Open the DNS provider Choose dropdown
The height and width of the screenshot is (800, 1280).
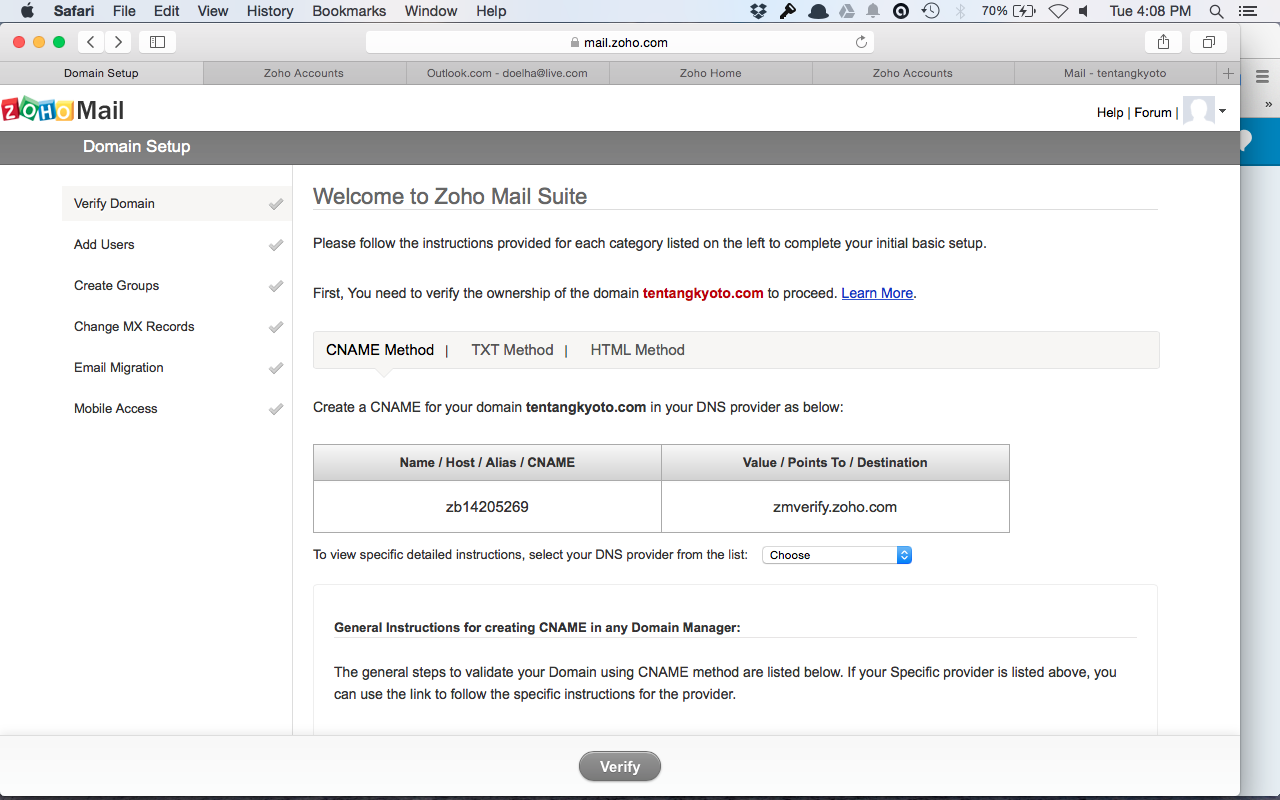[x=837, y=555]
